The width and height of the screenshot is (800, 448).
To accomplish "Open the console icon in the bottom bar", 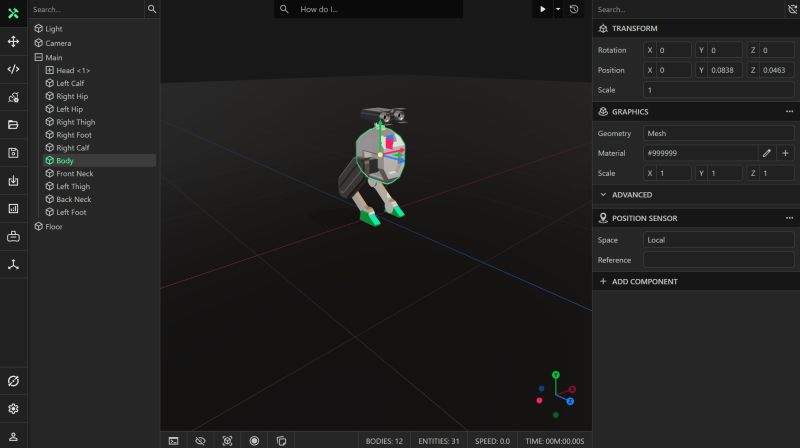I will [173, 441].
